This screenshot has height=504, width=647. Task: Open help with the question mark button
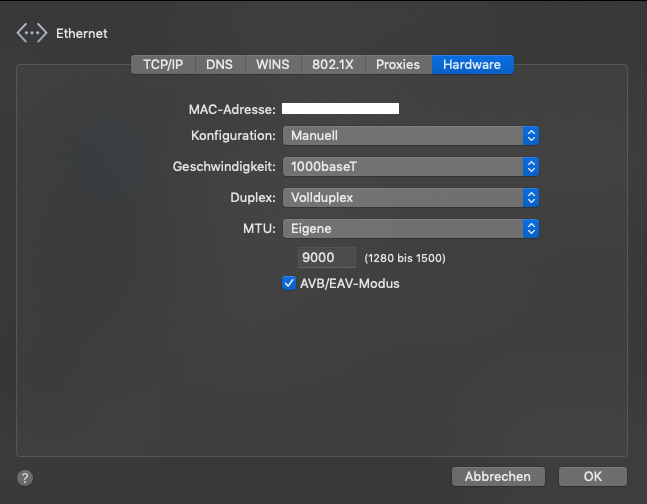(25, 478)
